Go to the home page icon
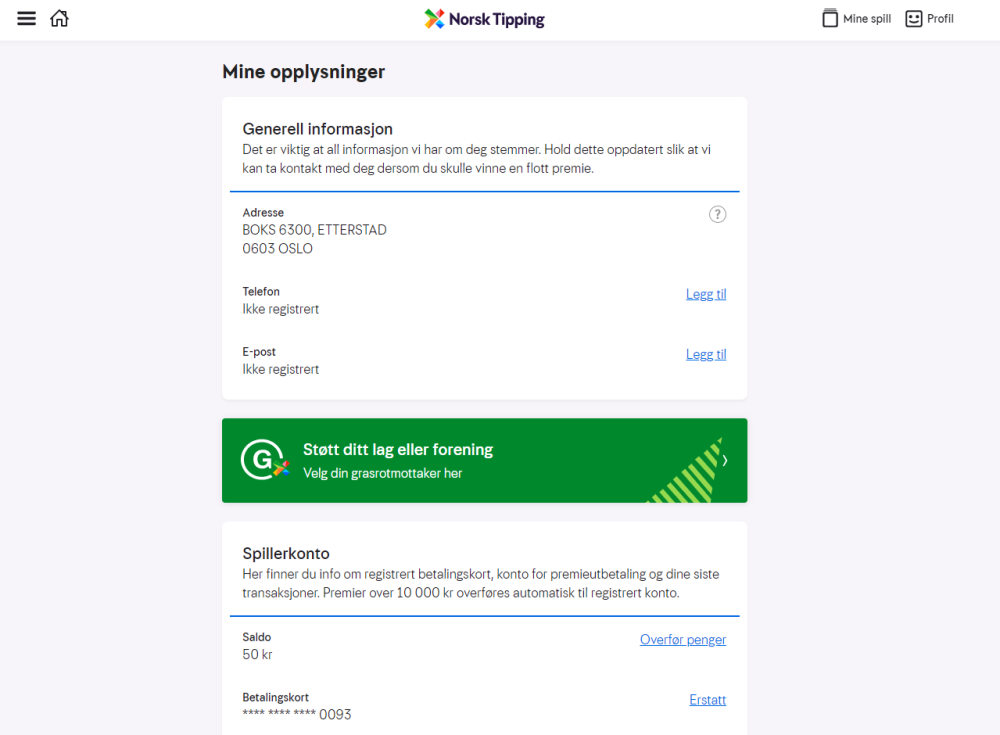The height and width of the screenshot is (735, 1000). tap(59, 19)
